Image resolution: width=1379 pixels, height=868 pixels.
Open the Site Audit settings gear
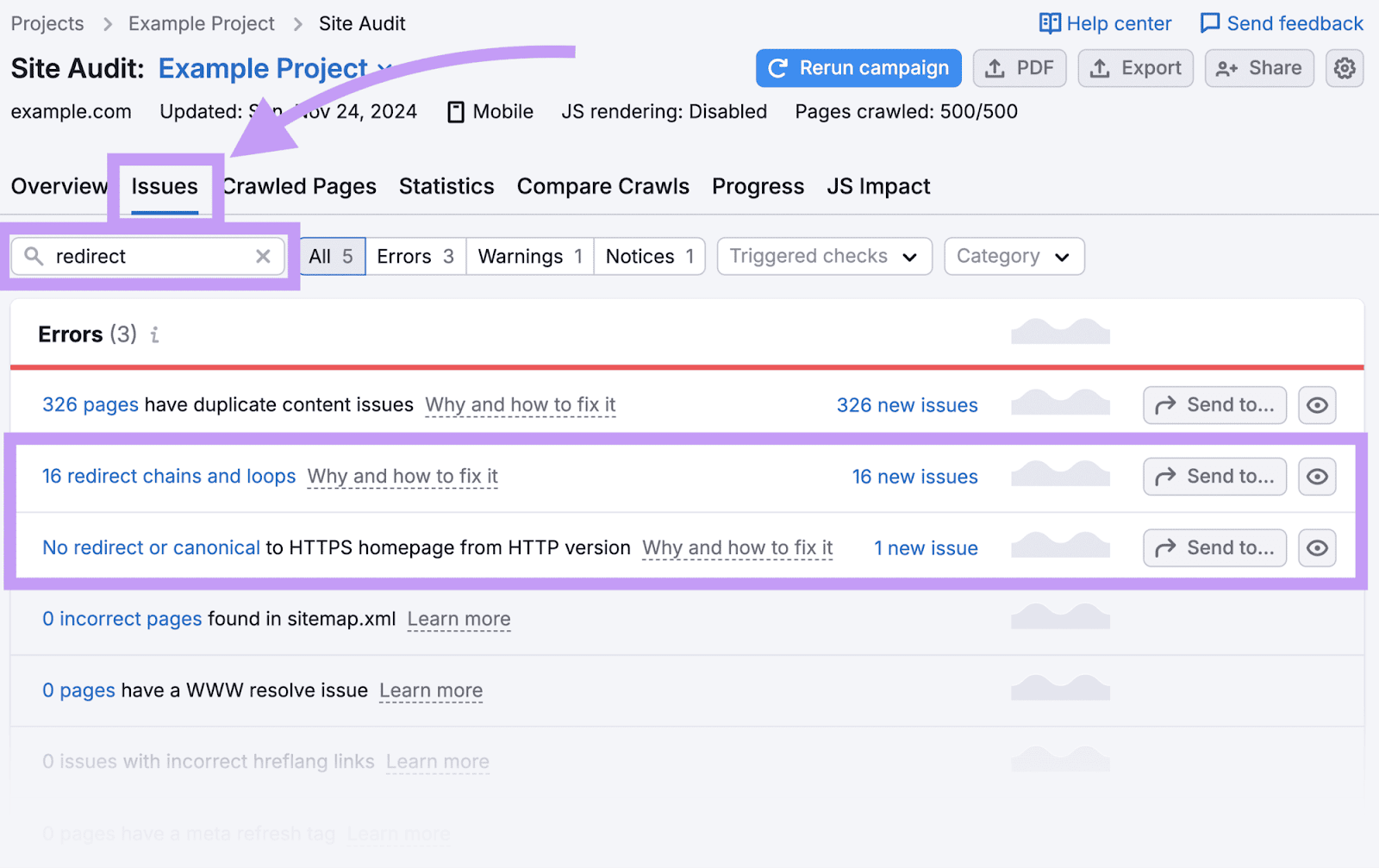coord(1344,68)
